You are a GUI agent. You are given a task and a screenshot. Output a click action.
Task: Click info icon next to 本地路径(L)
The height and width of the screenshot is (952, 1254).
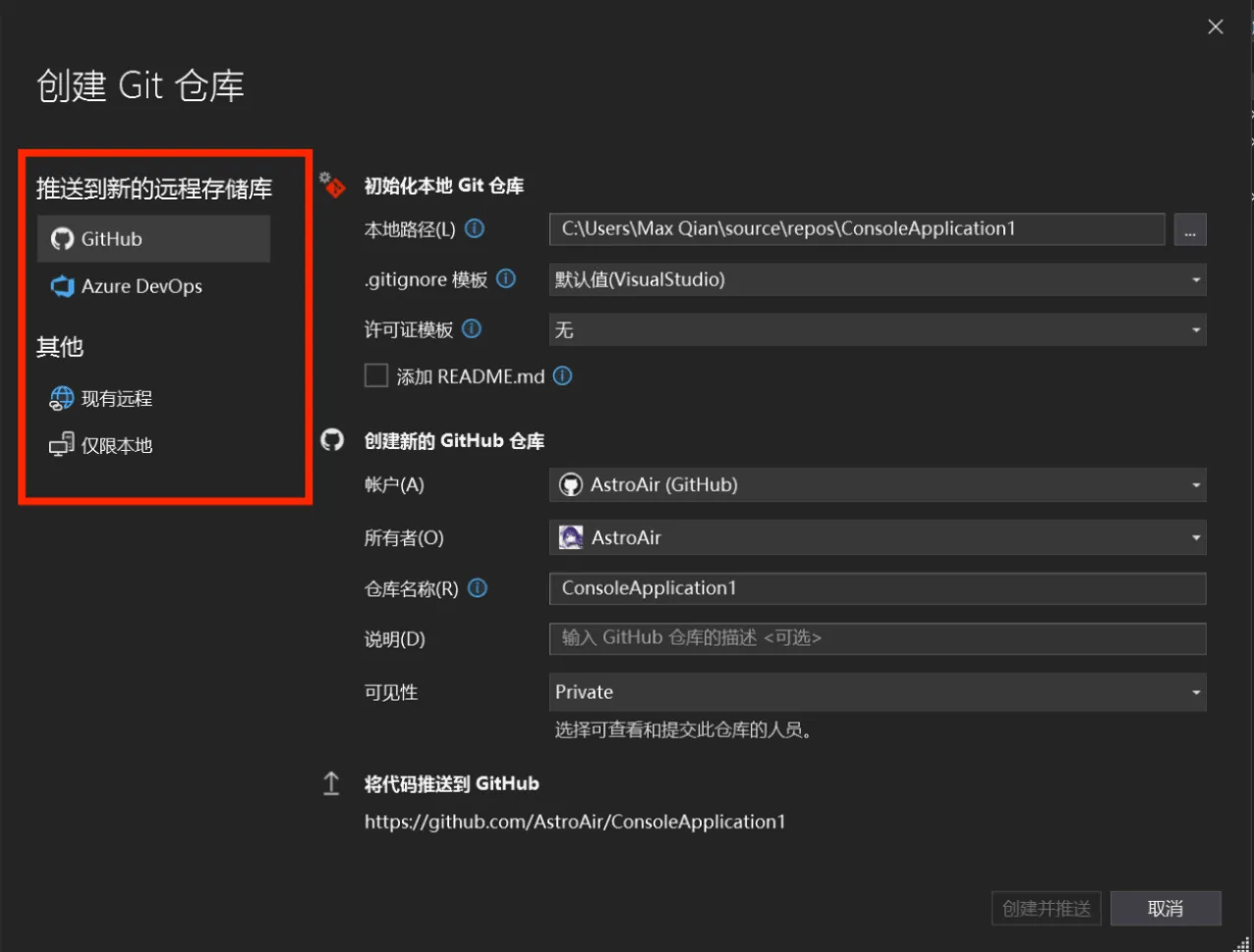(x=475, y=229)
